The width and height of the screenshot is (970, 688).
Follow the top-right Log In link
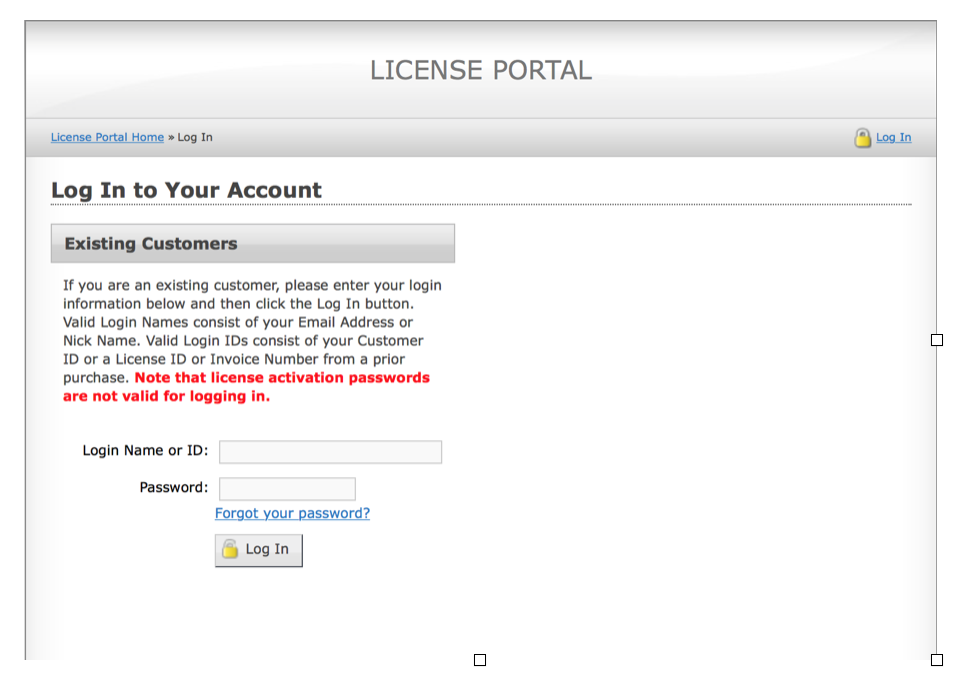coord(893,138)
